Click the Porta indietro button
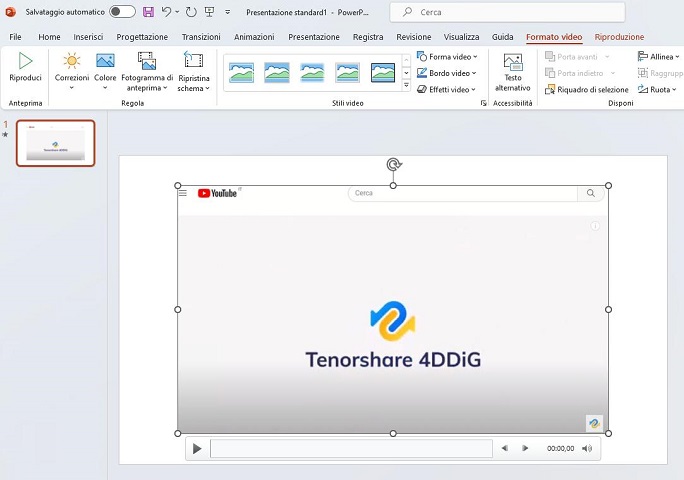 tap(580, 73)
